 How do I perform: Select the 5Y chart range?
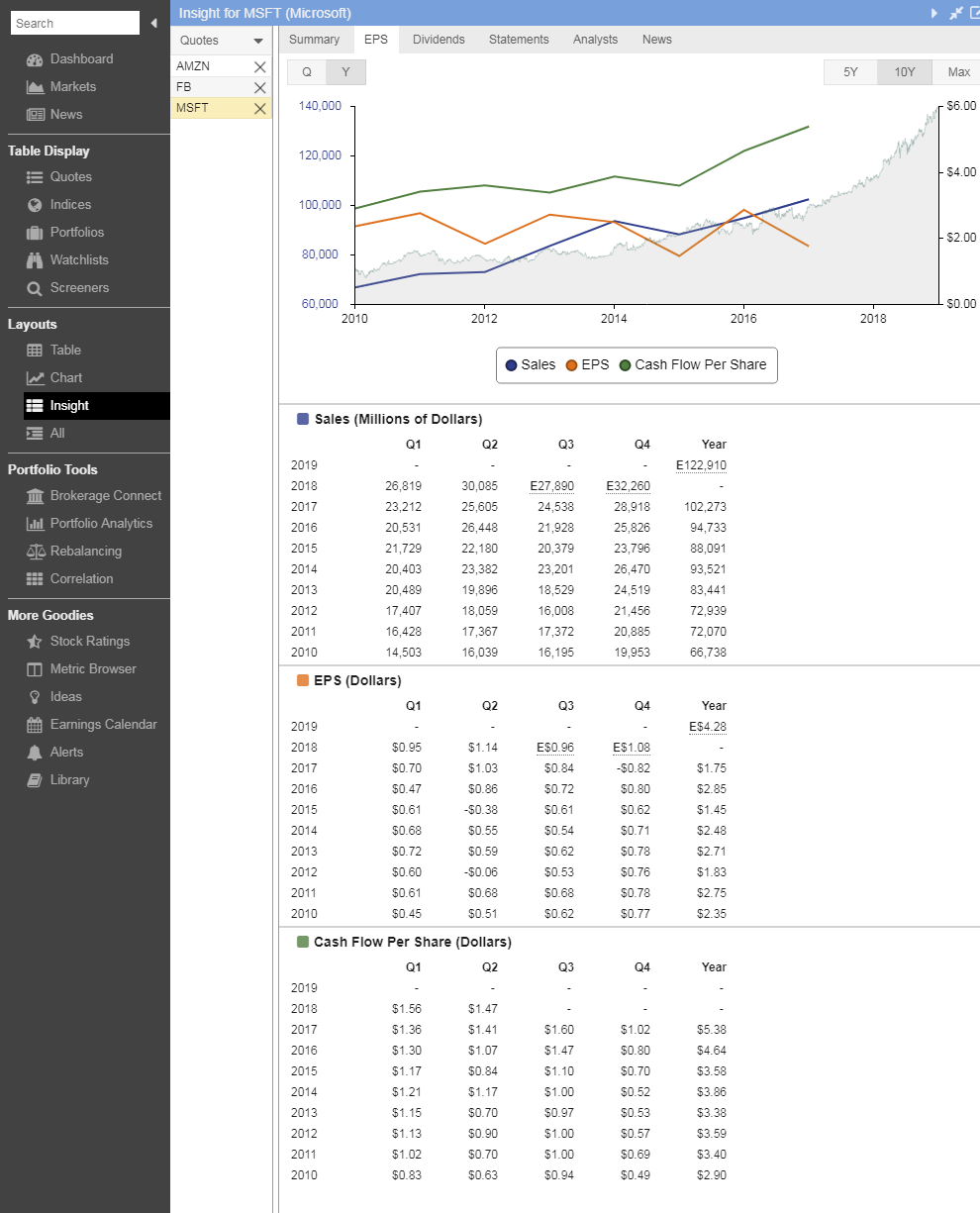pyautogui.click(x=850, y=72)
